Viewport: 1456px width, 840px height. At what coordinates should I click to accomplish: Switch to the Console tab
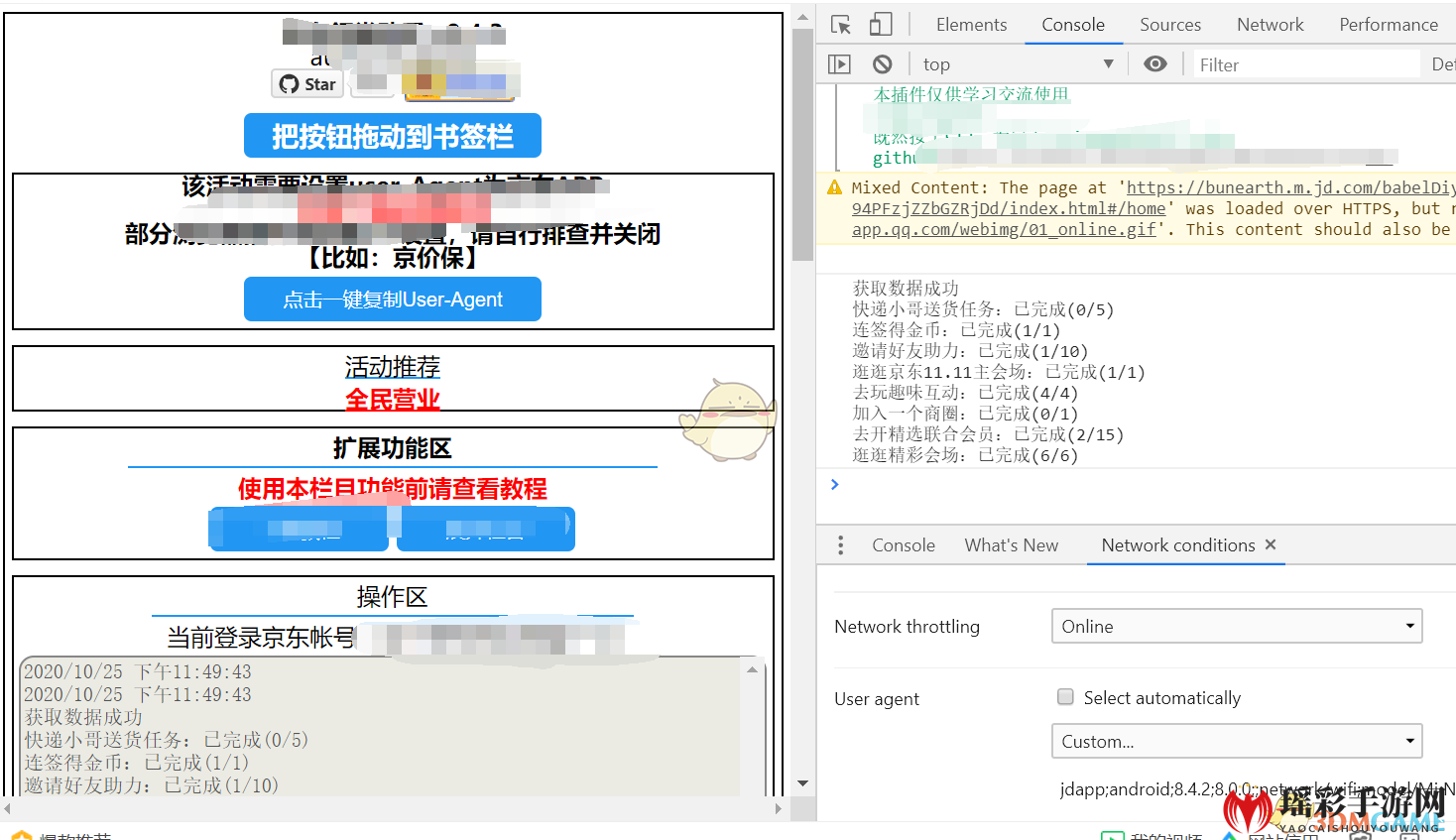pyautogui.click(x=1073, y=25)
